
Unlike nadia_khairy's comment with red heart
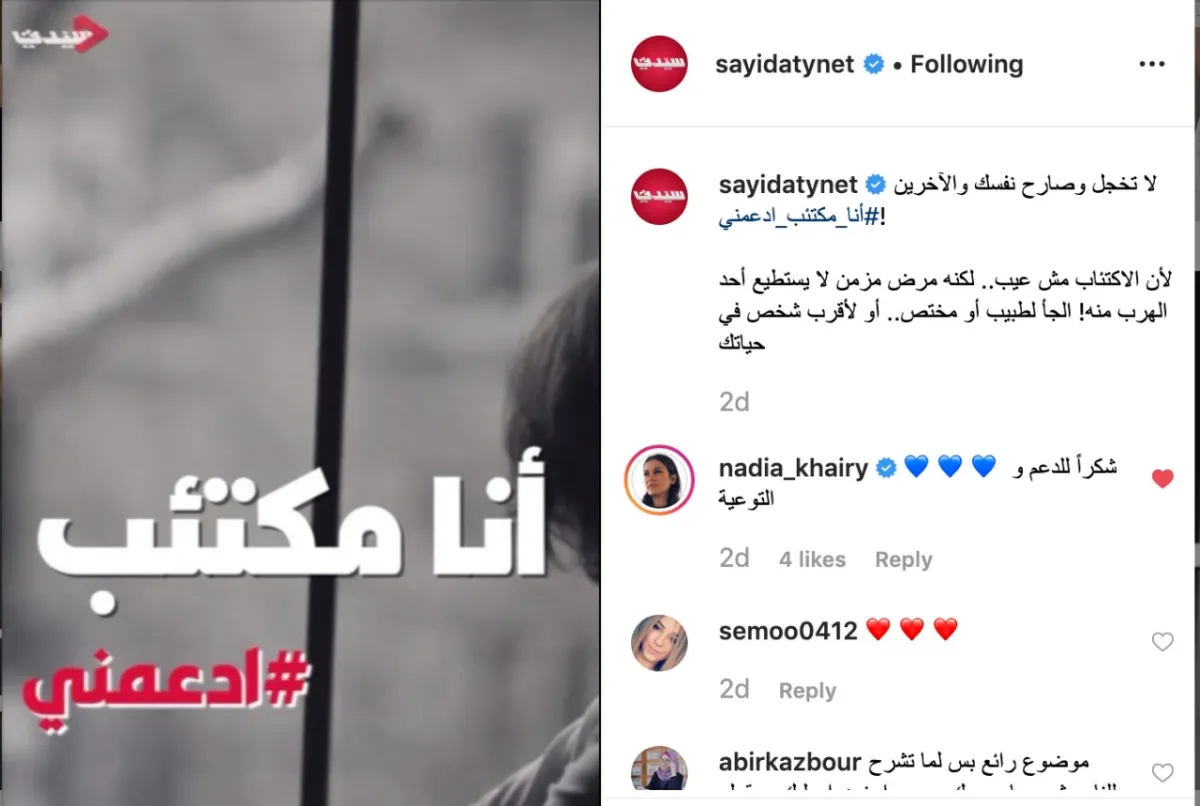[x=1162, y=479]
